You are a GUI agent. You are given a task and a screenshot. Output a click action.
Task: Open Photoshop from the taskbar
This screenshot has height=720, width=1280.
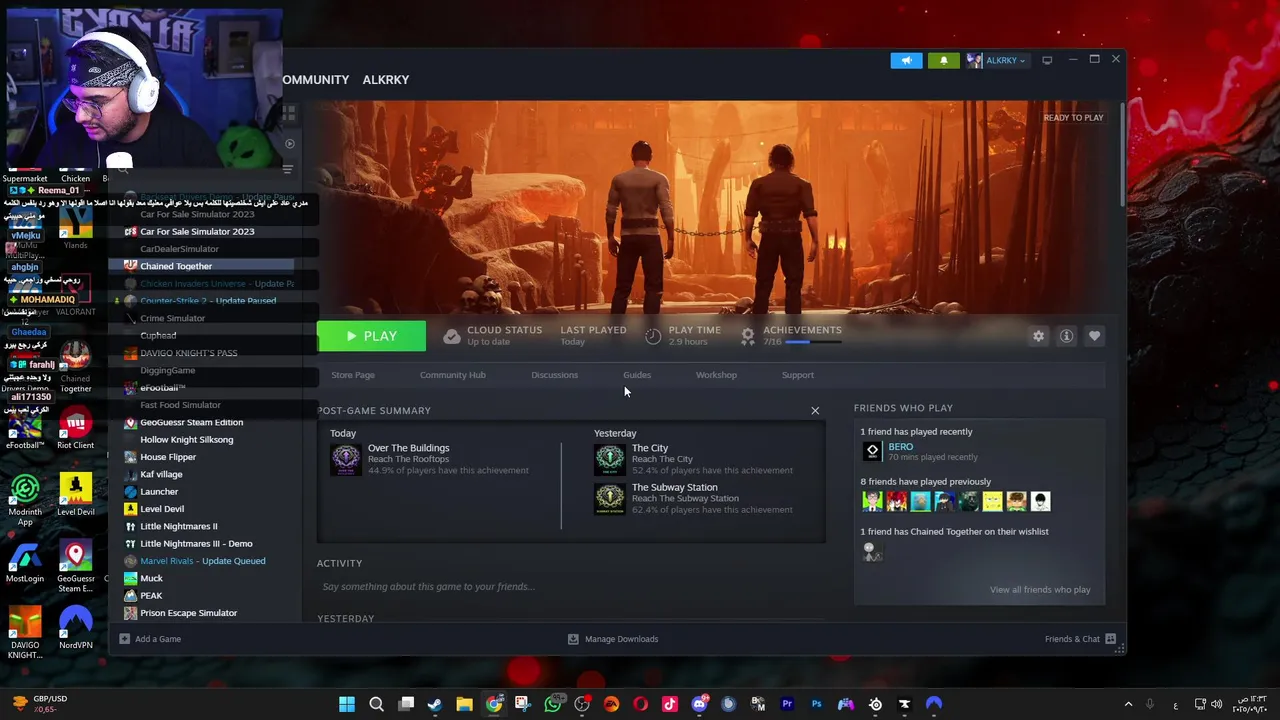click(x=816, y=704)
